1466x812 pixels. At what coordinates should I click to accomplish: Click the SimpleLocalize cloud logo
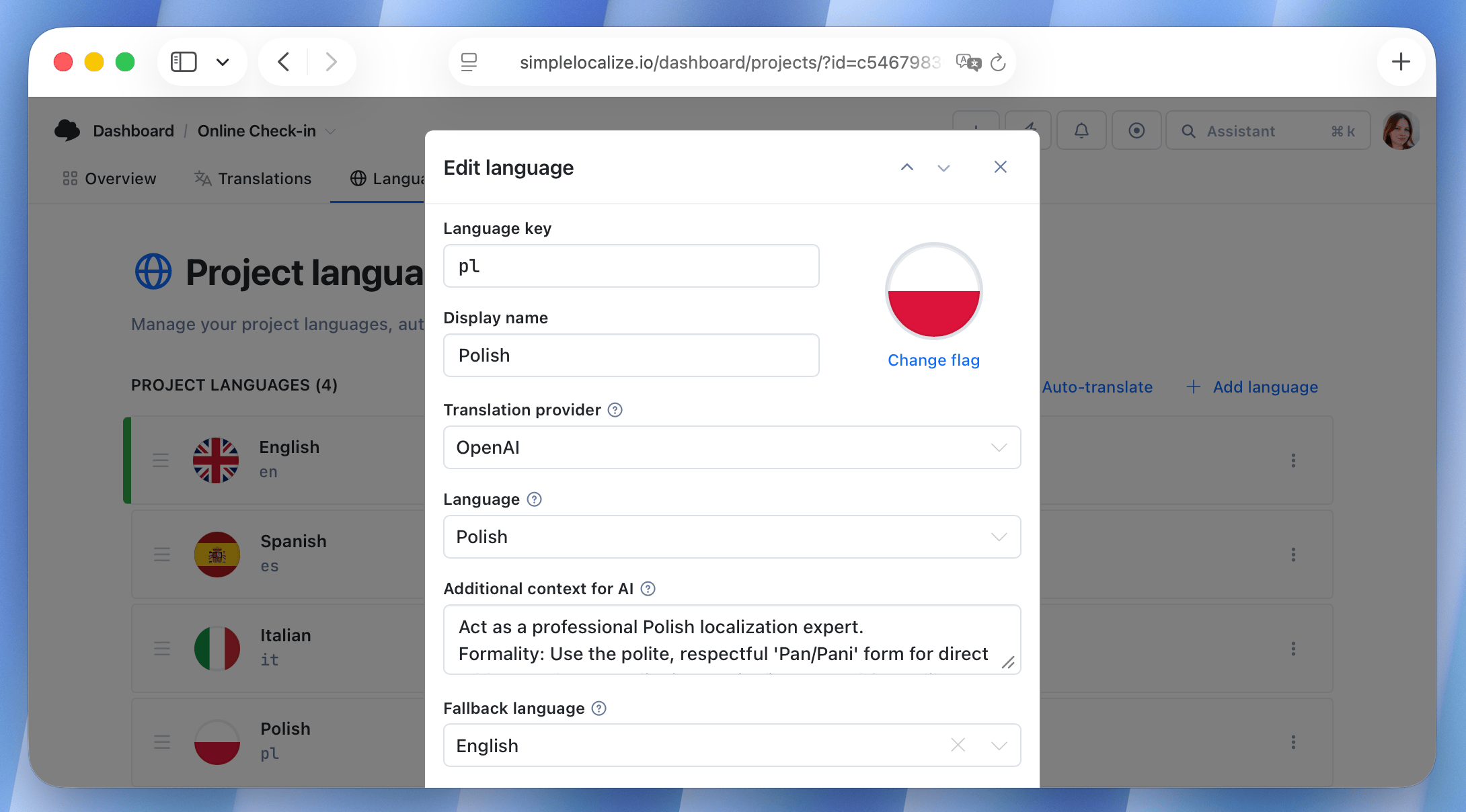67,130
